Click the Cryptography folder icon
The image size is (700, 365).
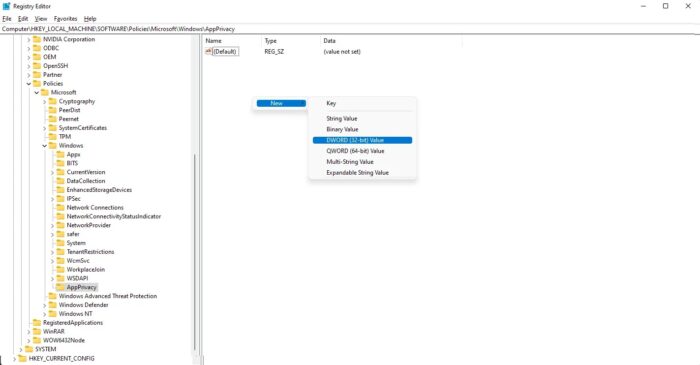click(x=53, y=101)
